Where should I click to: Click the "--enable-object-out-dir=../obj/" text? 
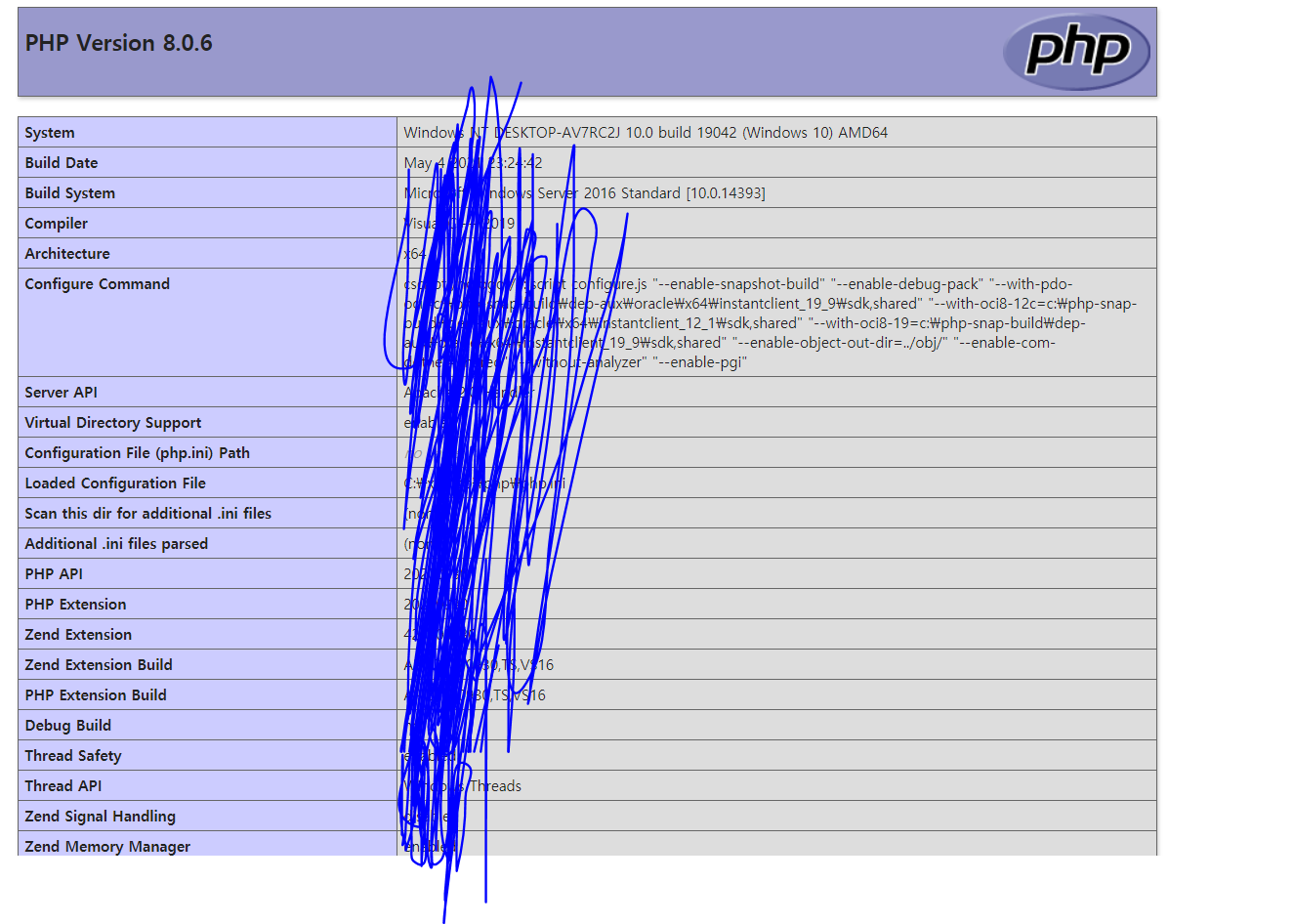click(840, 343)
